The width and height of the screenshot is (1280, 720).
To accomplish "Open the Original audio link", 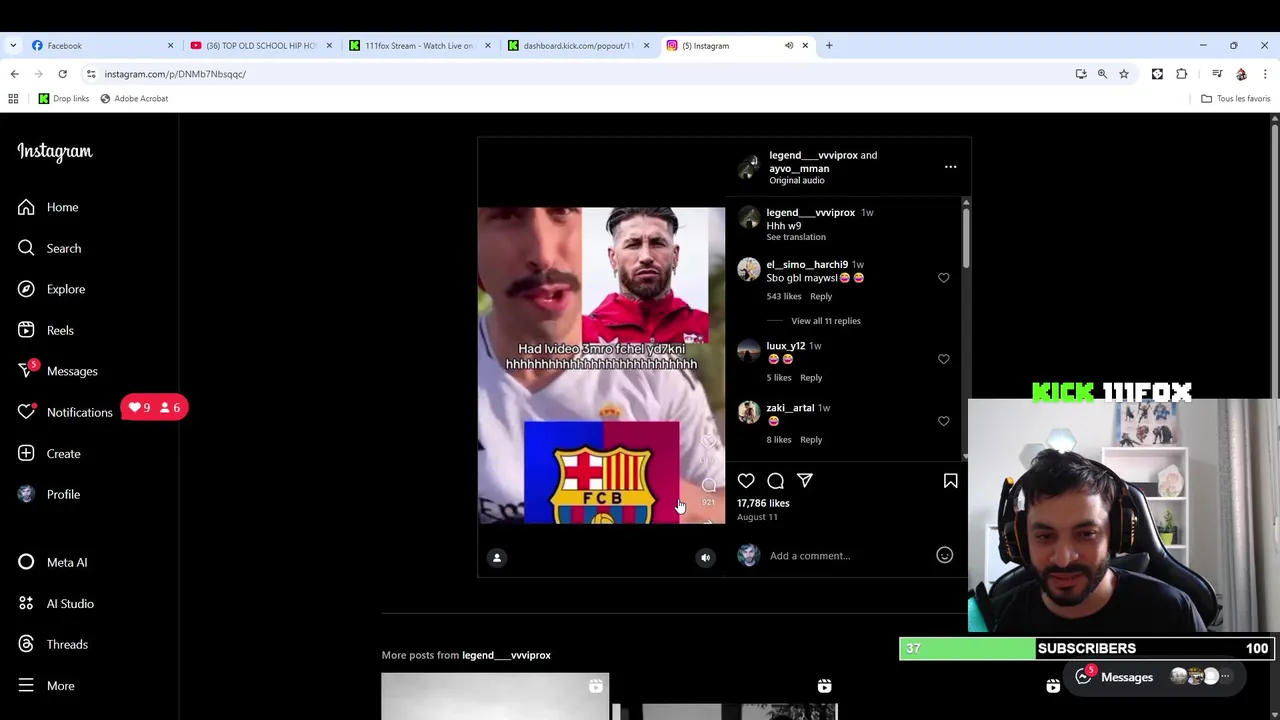I will pos(797,180).
